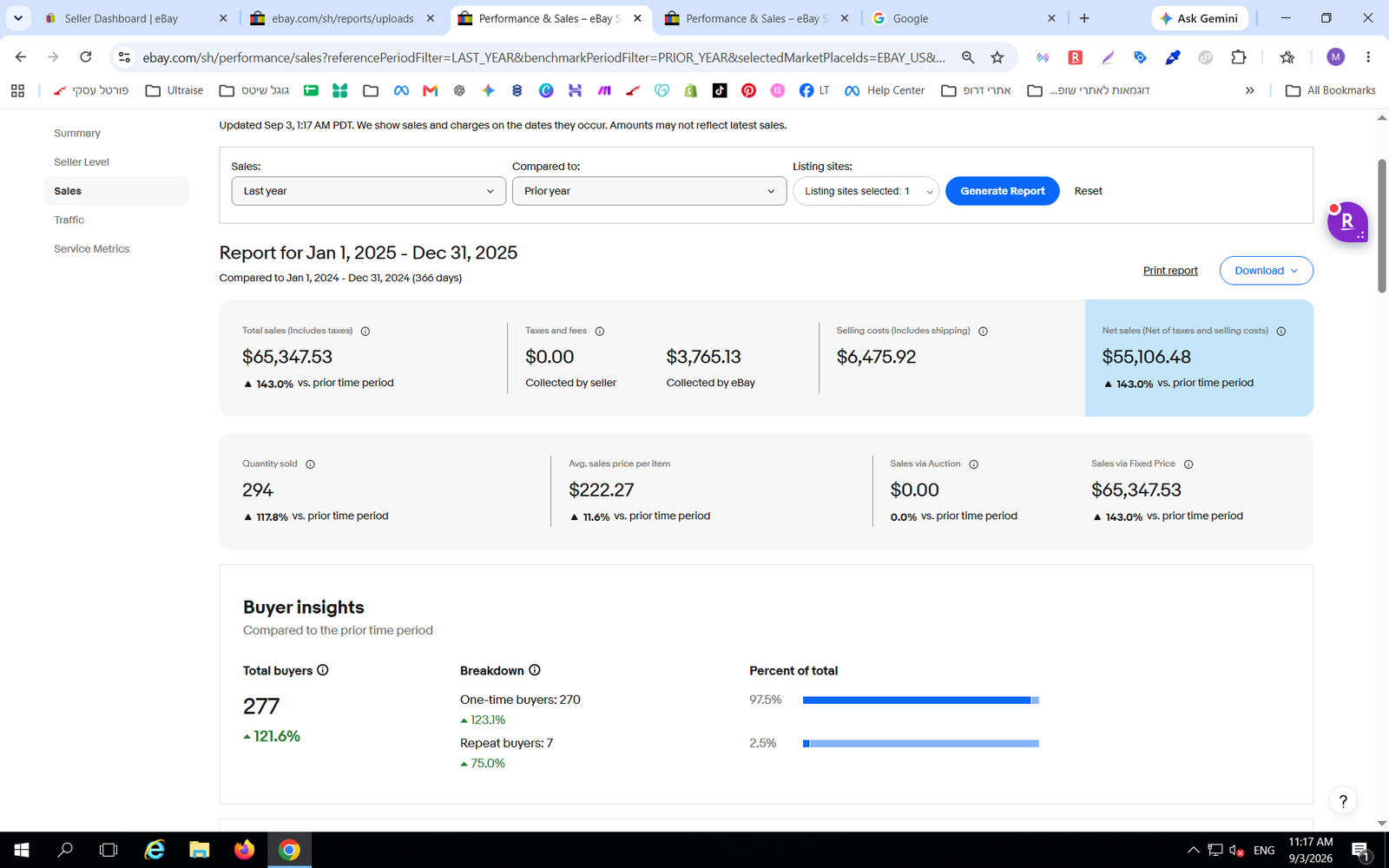
Task: Expand the Sales period dropdown showing Last year
Action: pyautogui.click(x=369, y=191)
